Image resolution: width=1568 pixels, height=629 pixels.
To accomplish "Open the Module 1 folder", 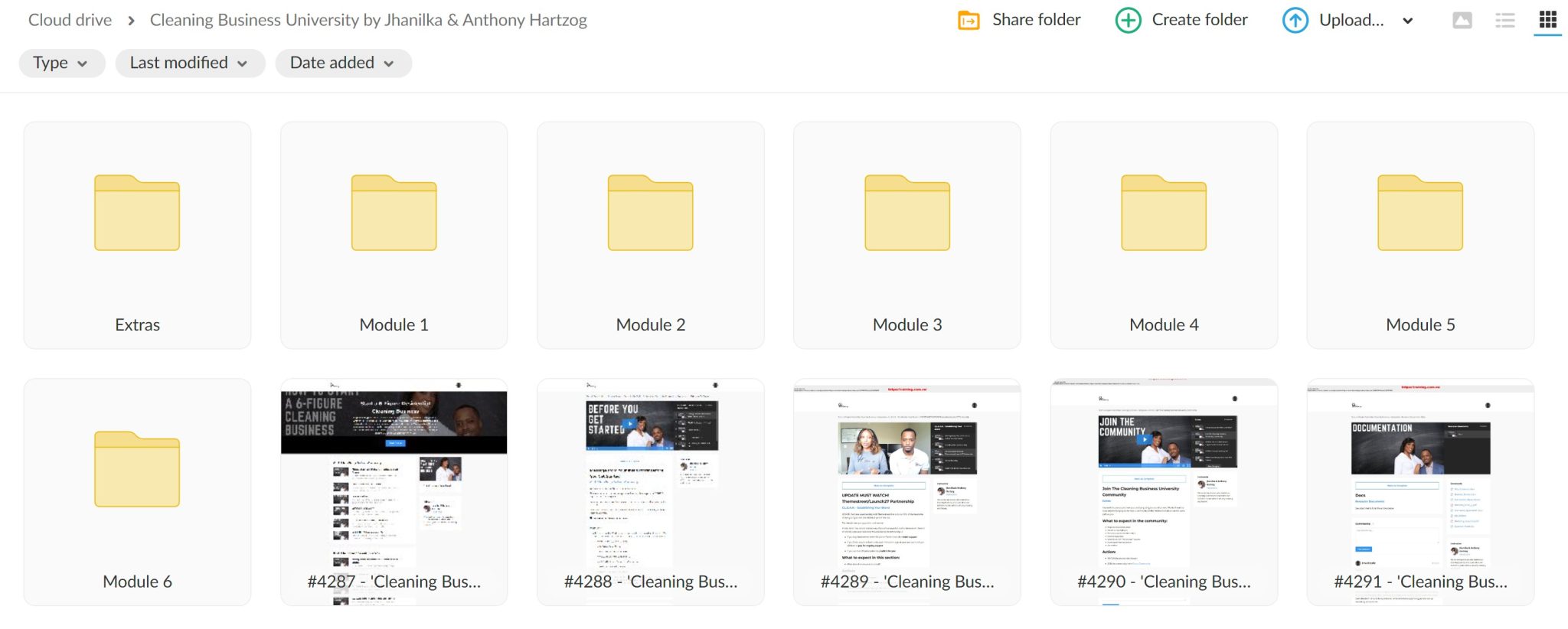I will [394, 235].
